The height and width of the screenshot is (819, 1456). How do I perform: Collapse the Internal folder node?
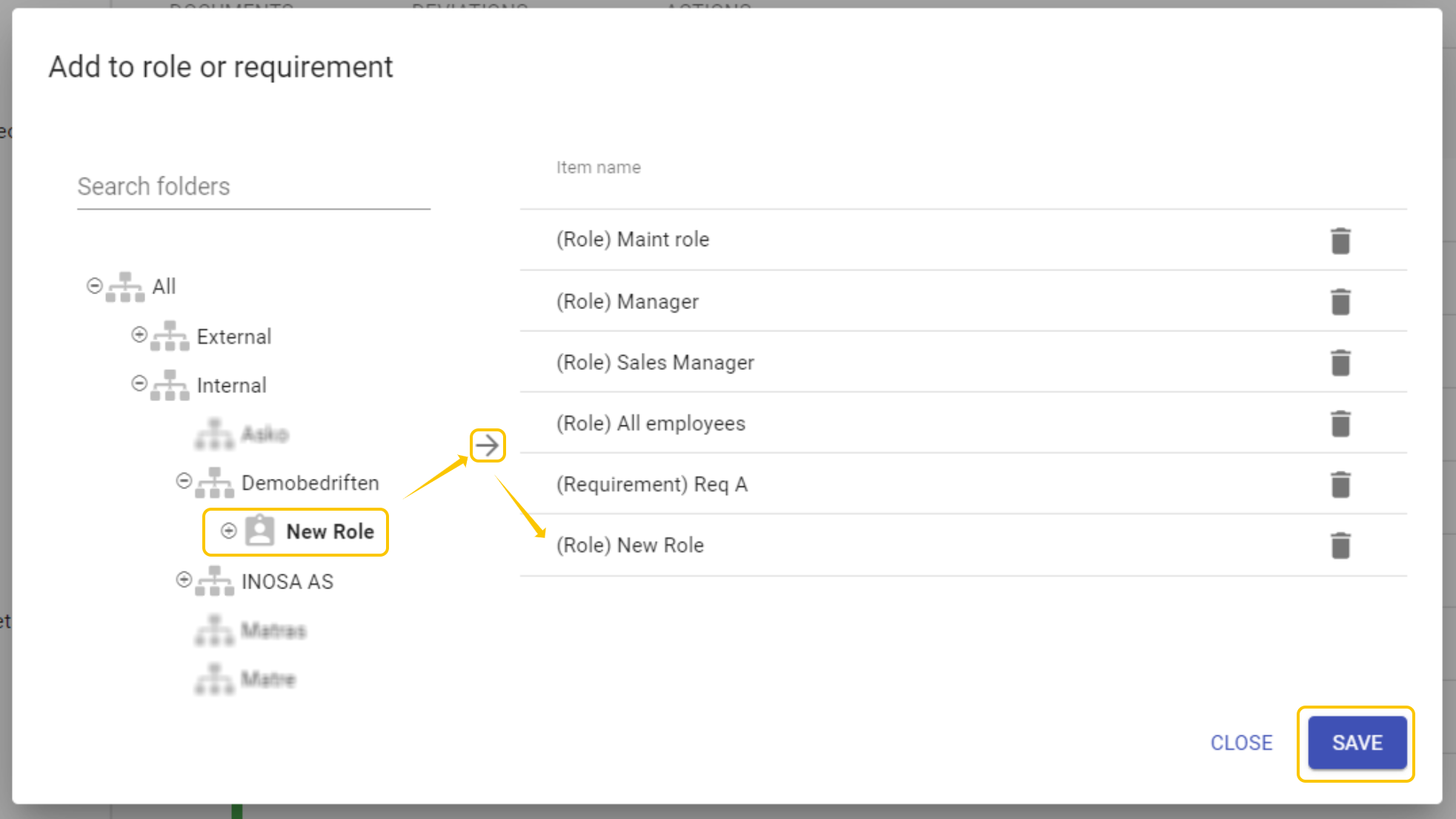(x=139, y=383)
